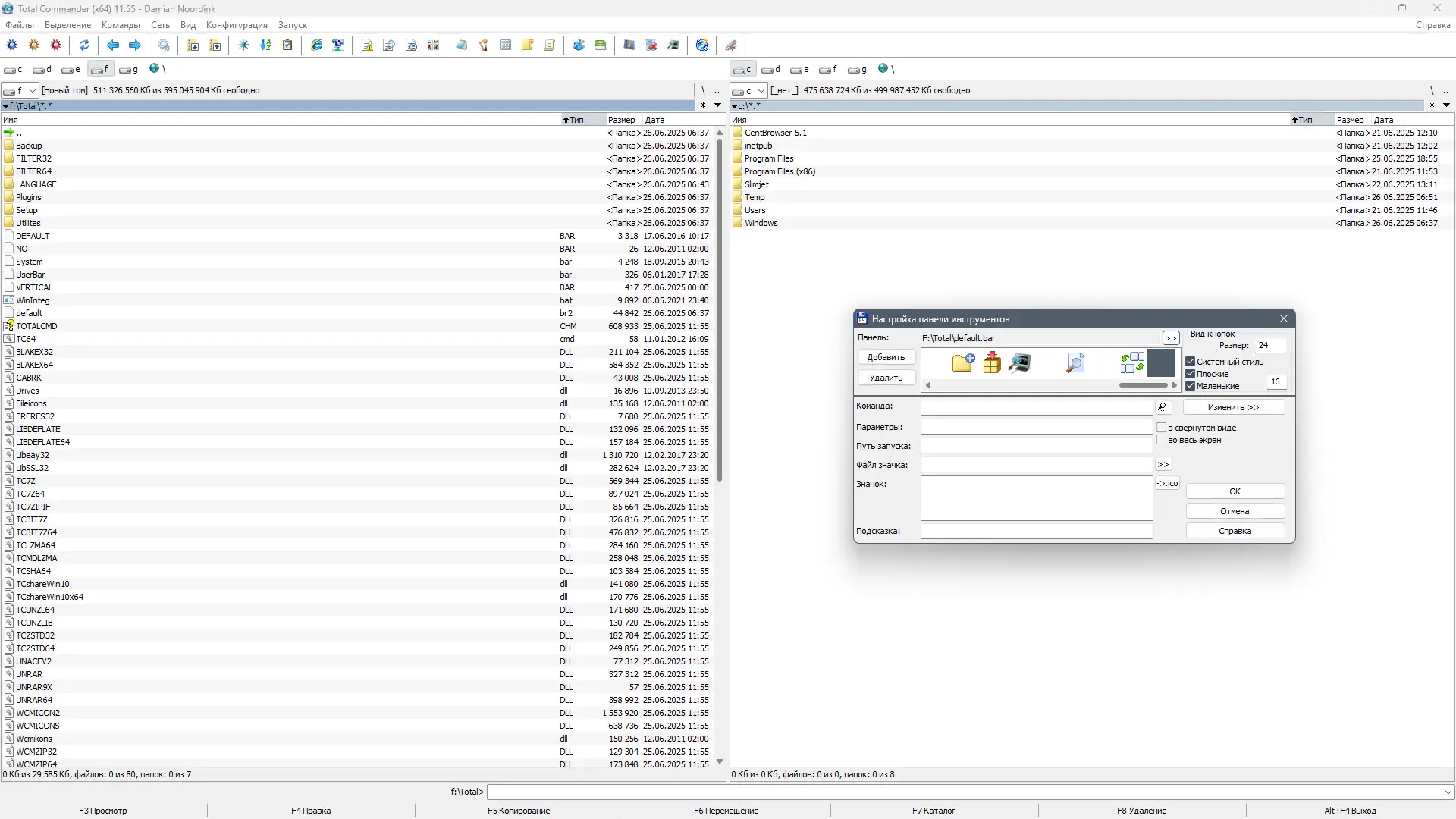The width and height of the screenshot is (1456, 819).
Task: Click the calculator icon in toolbar
Action: coord(506,45)
